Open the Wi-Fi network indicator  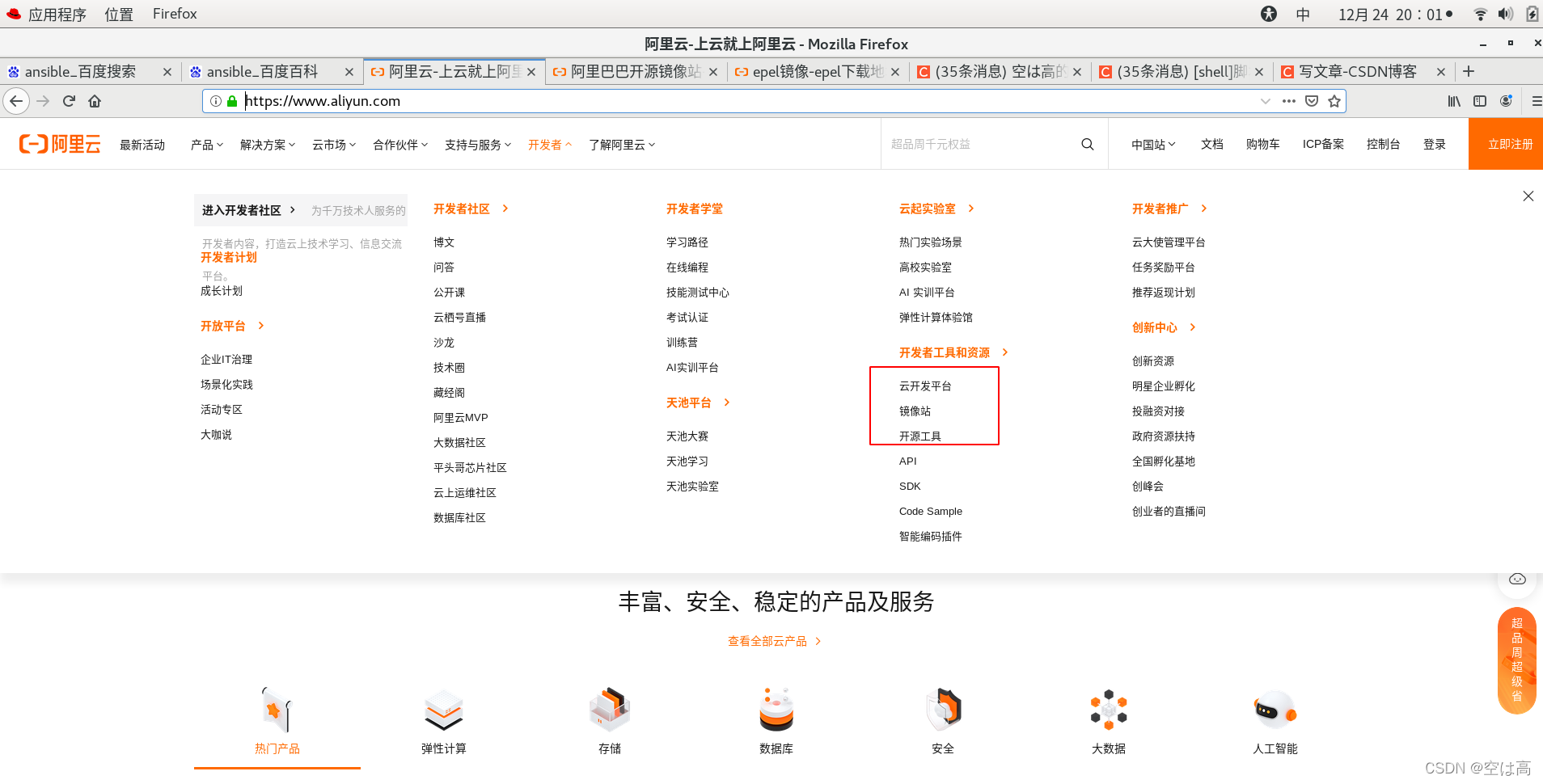pyautogui.click(x=1480, y=14)
